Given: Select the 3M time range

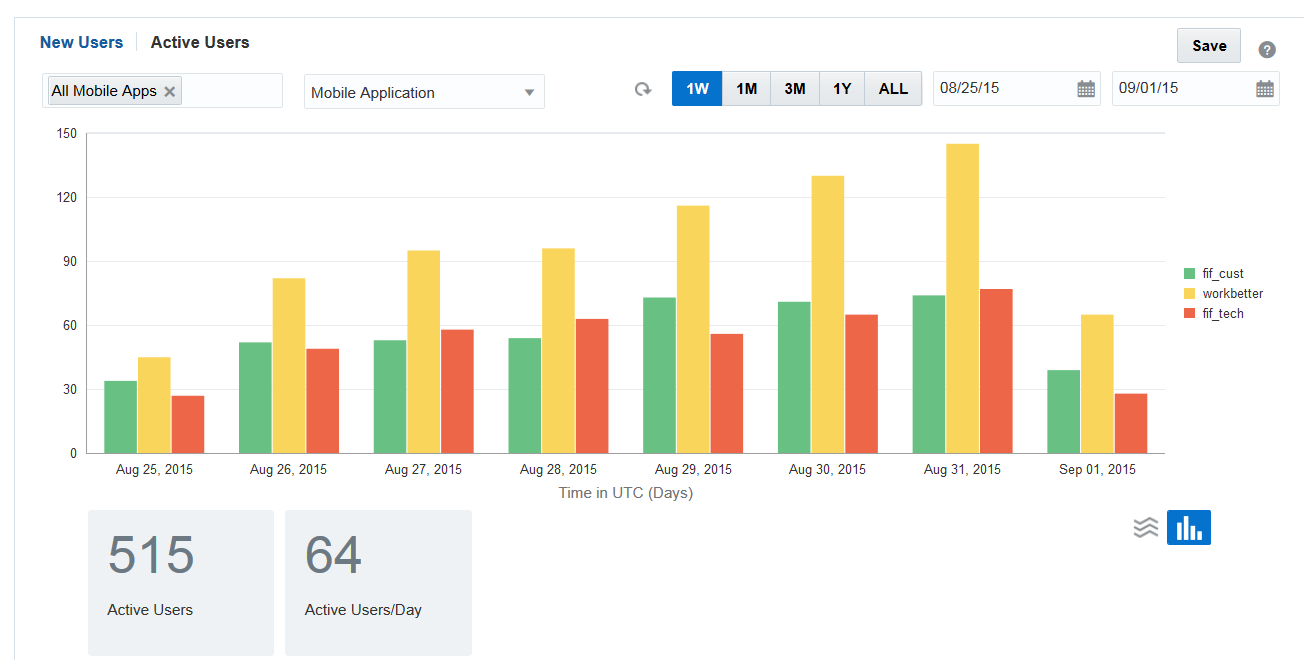Looking at the screenshot, I should pos(795,89).
